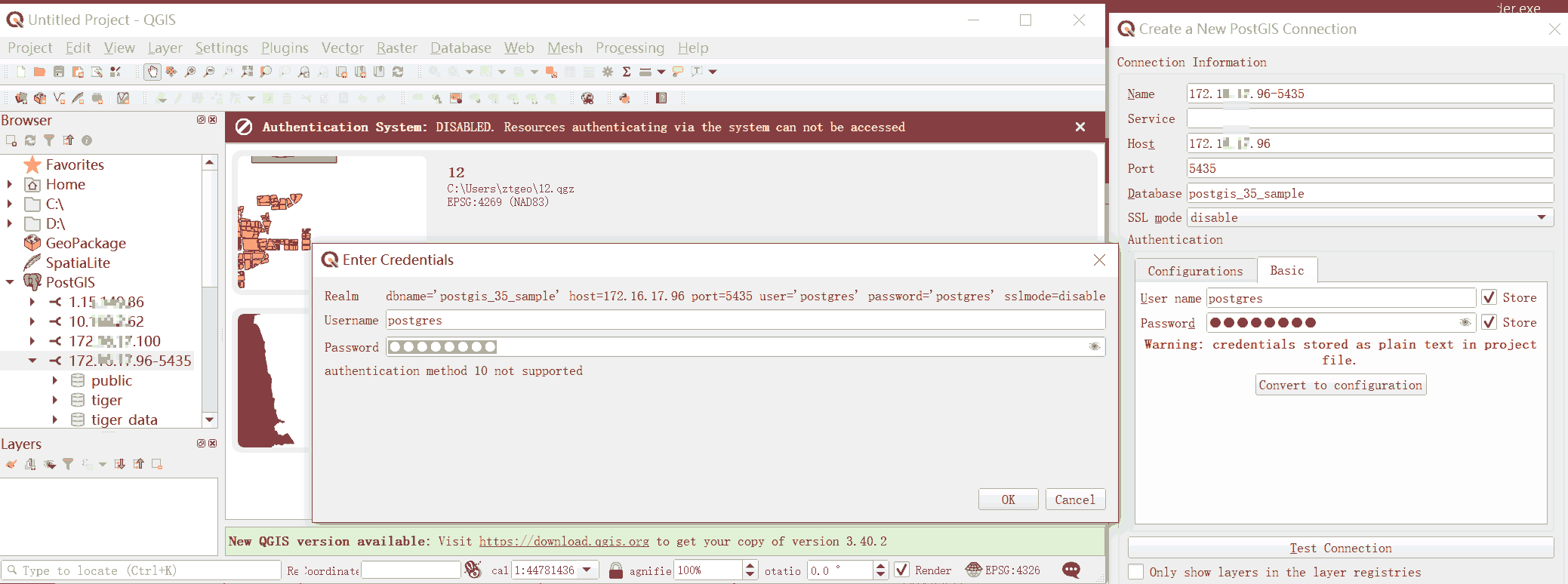Reveal password in Basic authentication tab

click(1465, 322)
